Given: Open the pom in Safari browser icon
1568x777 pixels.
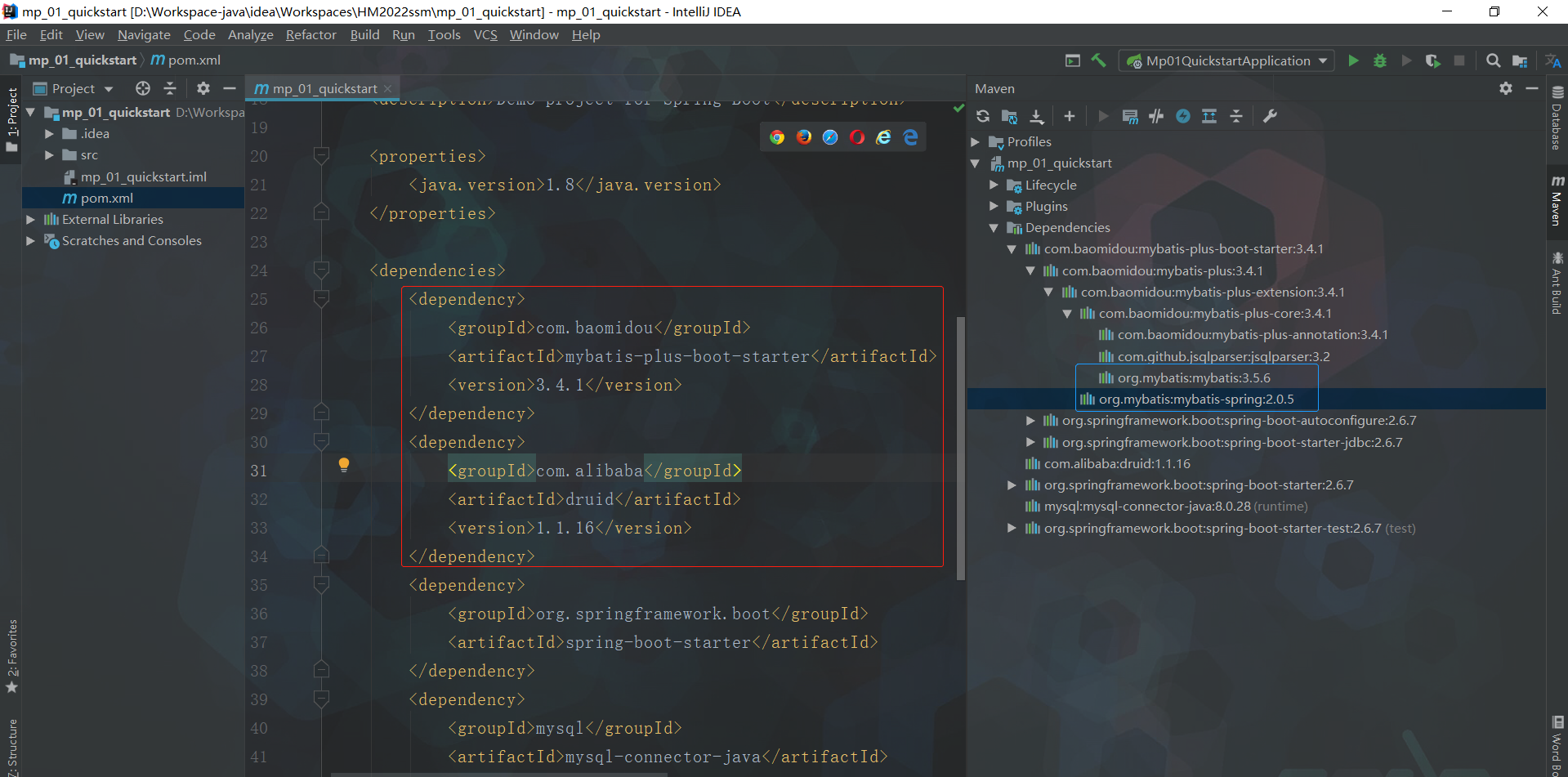Looking at the screenshot, I should pyautogui.click(x=830, y=137).
